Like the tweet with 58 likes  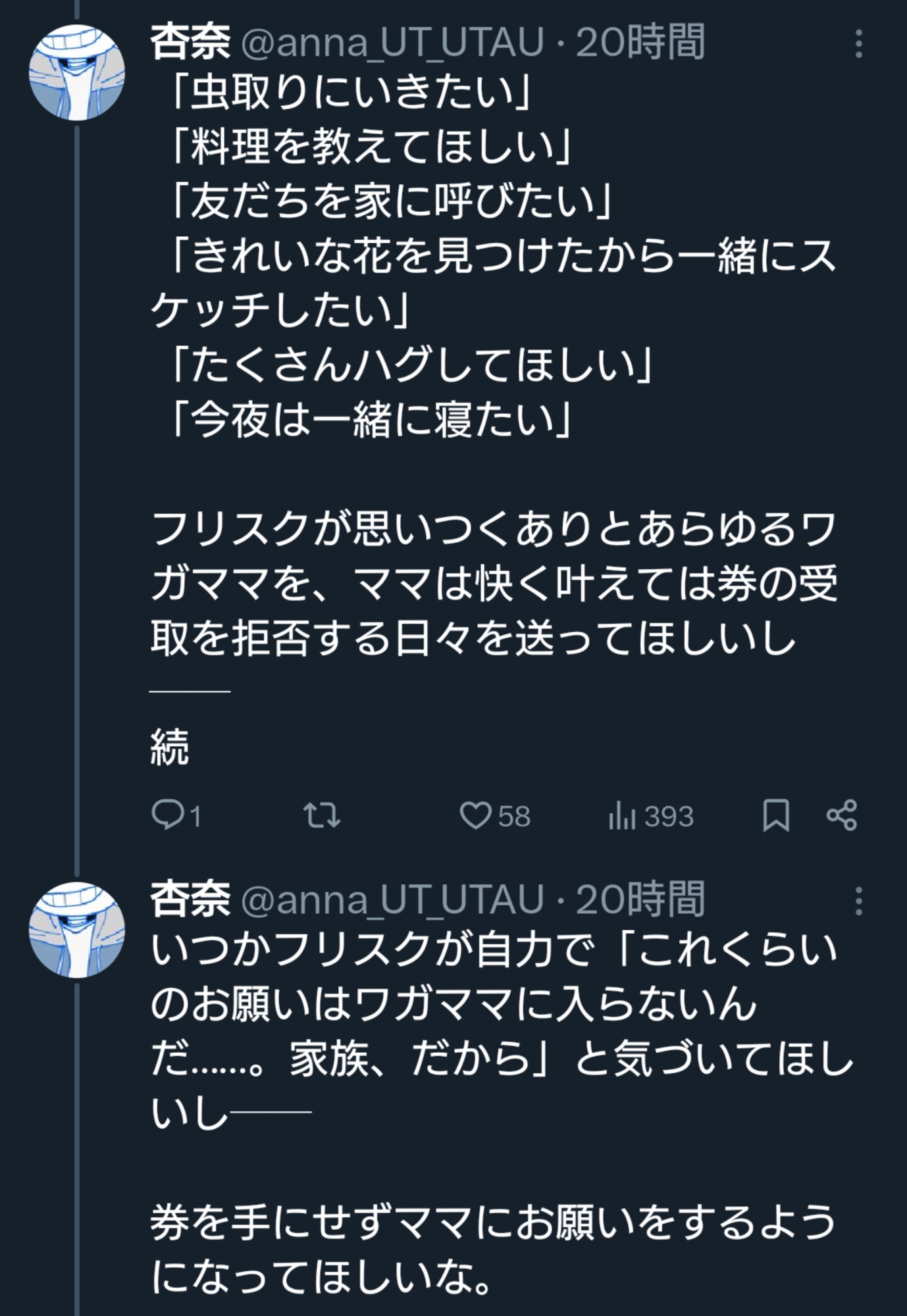point(476,816)
